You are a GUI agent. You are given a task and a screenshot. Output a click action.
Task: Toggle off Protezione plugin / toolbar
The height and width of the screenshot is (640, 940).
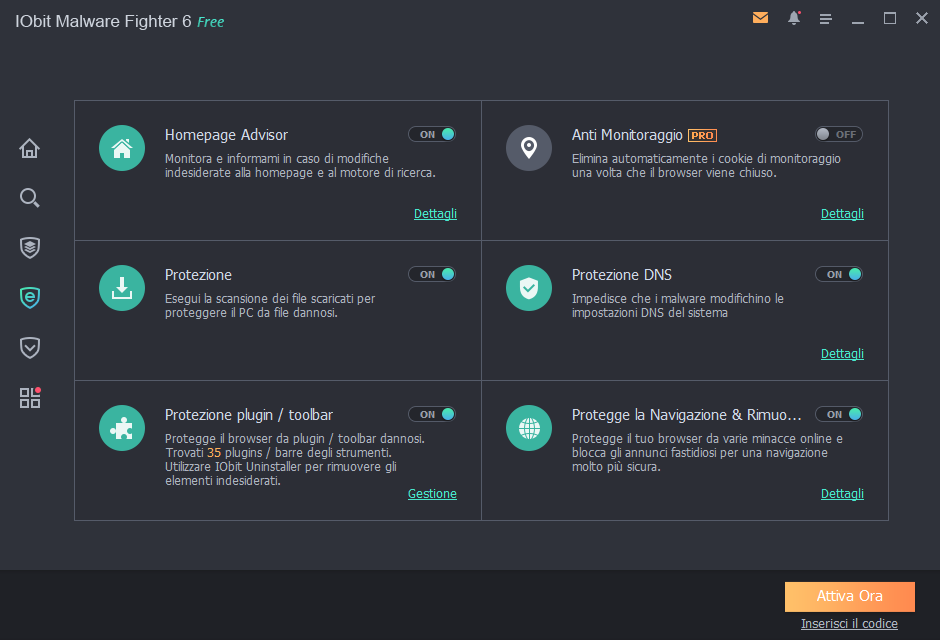pos(432,414)
